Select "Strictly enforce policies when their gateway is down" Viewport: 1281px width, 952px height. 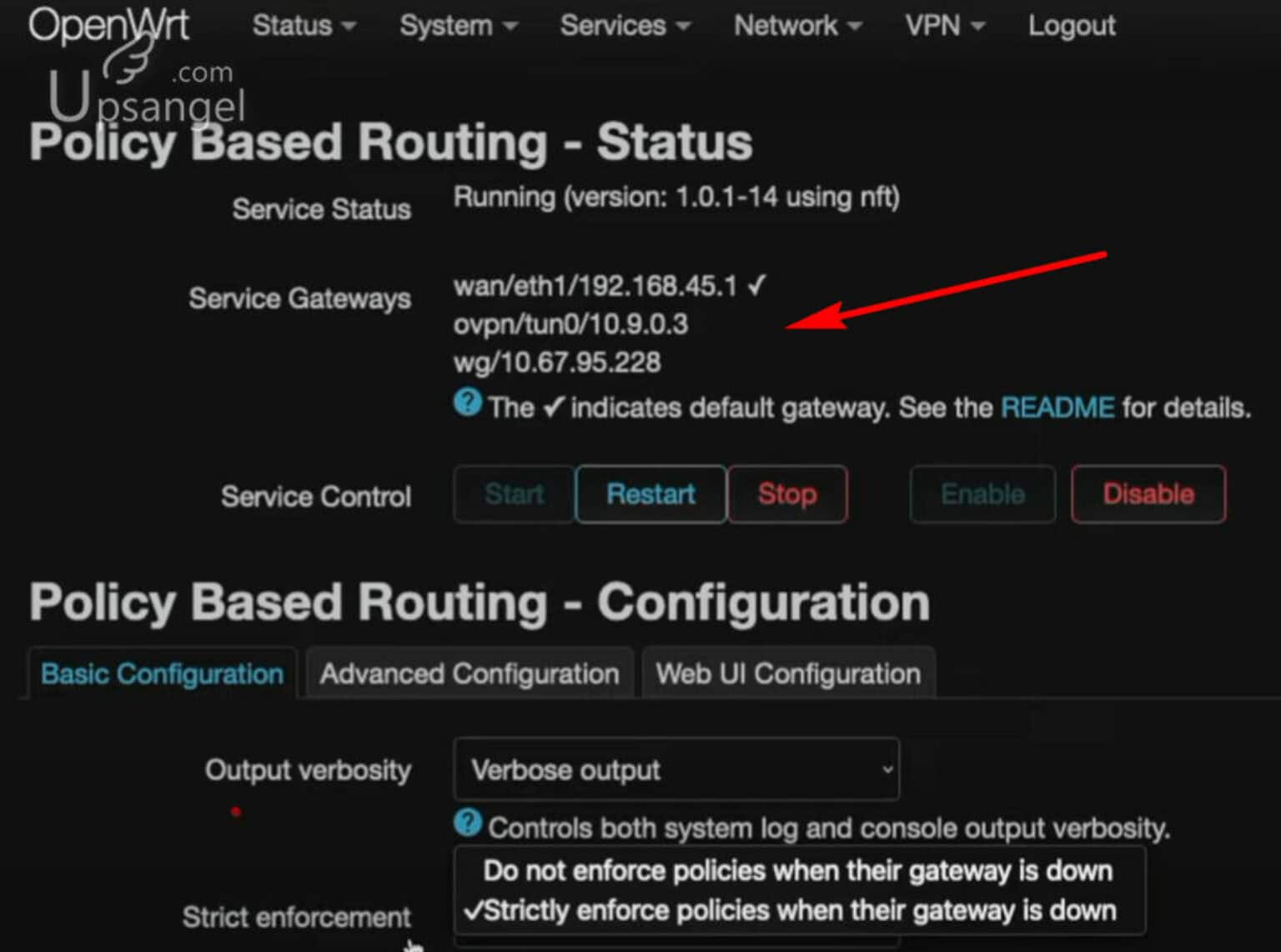pyautogui.click(x=798, y=910)
